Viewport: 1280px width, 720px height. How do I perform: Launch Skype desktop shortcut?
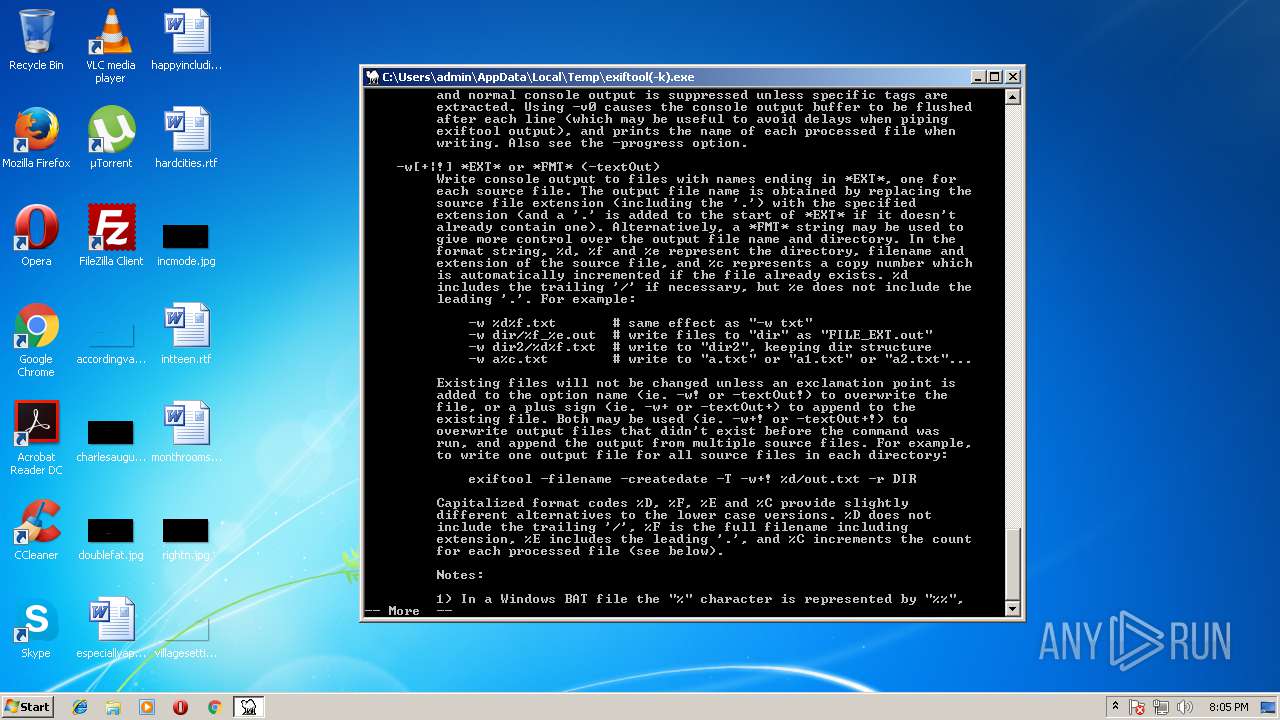(36, 628)
